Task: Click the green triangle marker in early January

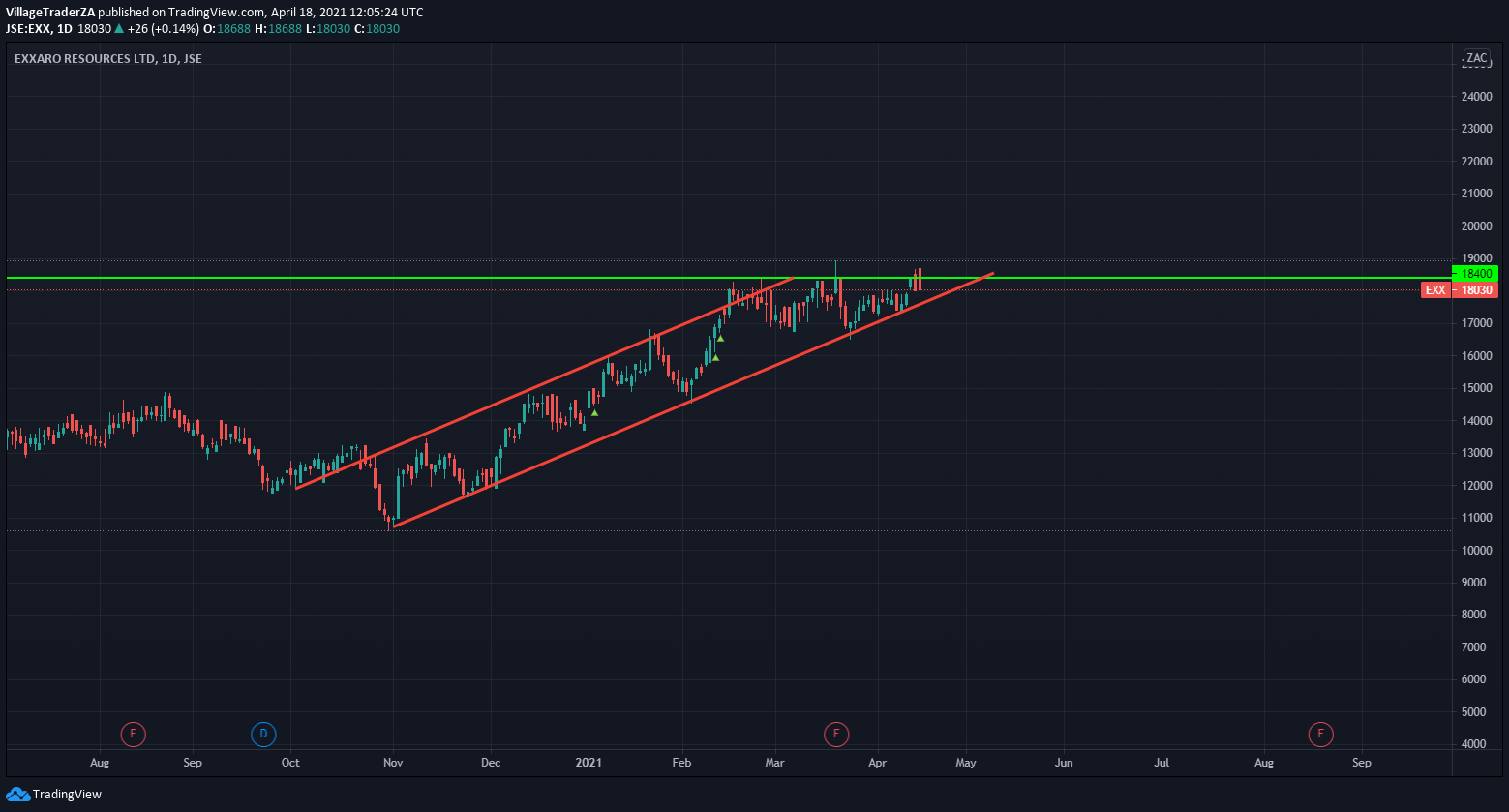Action: [x=595, y=413]
